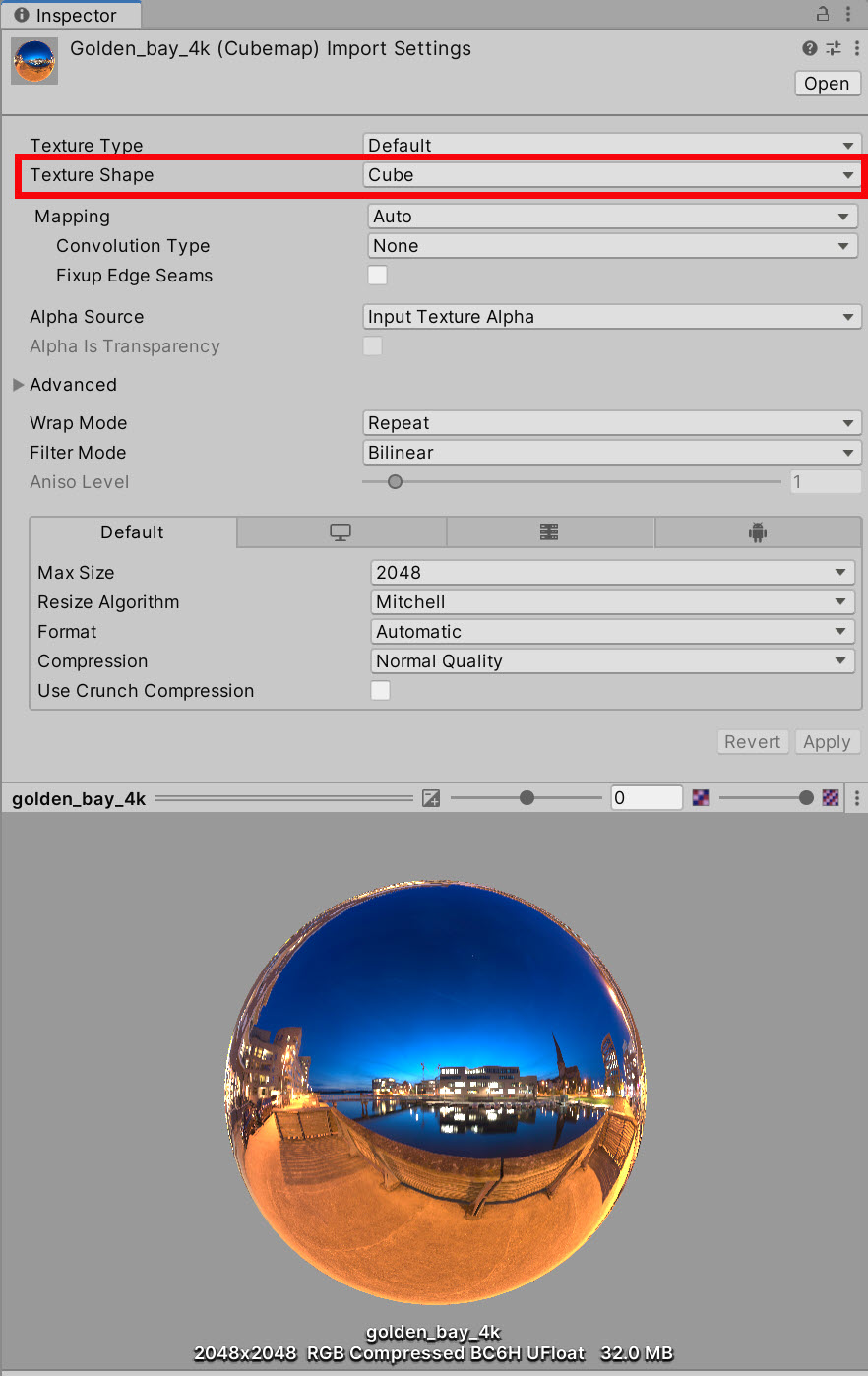Open the preview panel's three-dot menu

pos(856,798)
